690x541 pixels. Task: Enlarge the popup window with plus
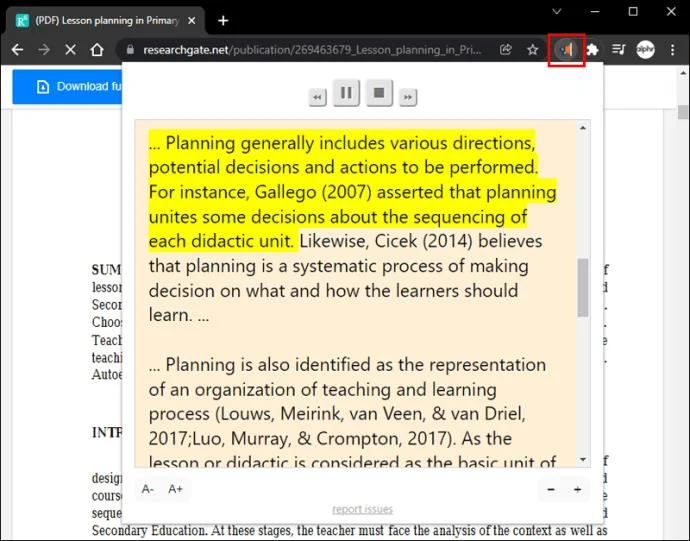click(578, 489)
